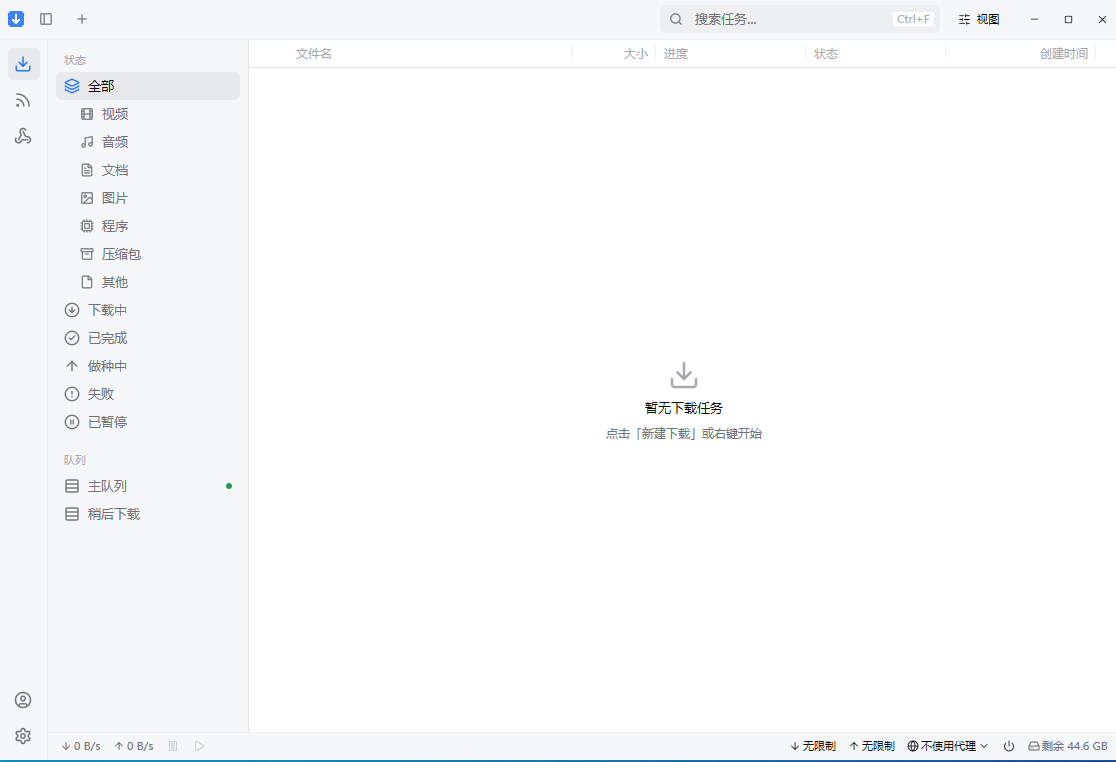Click the 剩余 44.6 GB disk space indicator
Screen dimensions: 1116x762
point(1068,746)
